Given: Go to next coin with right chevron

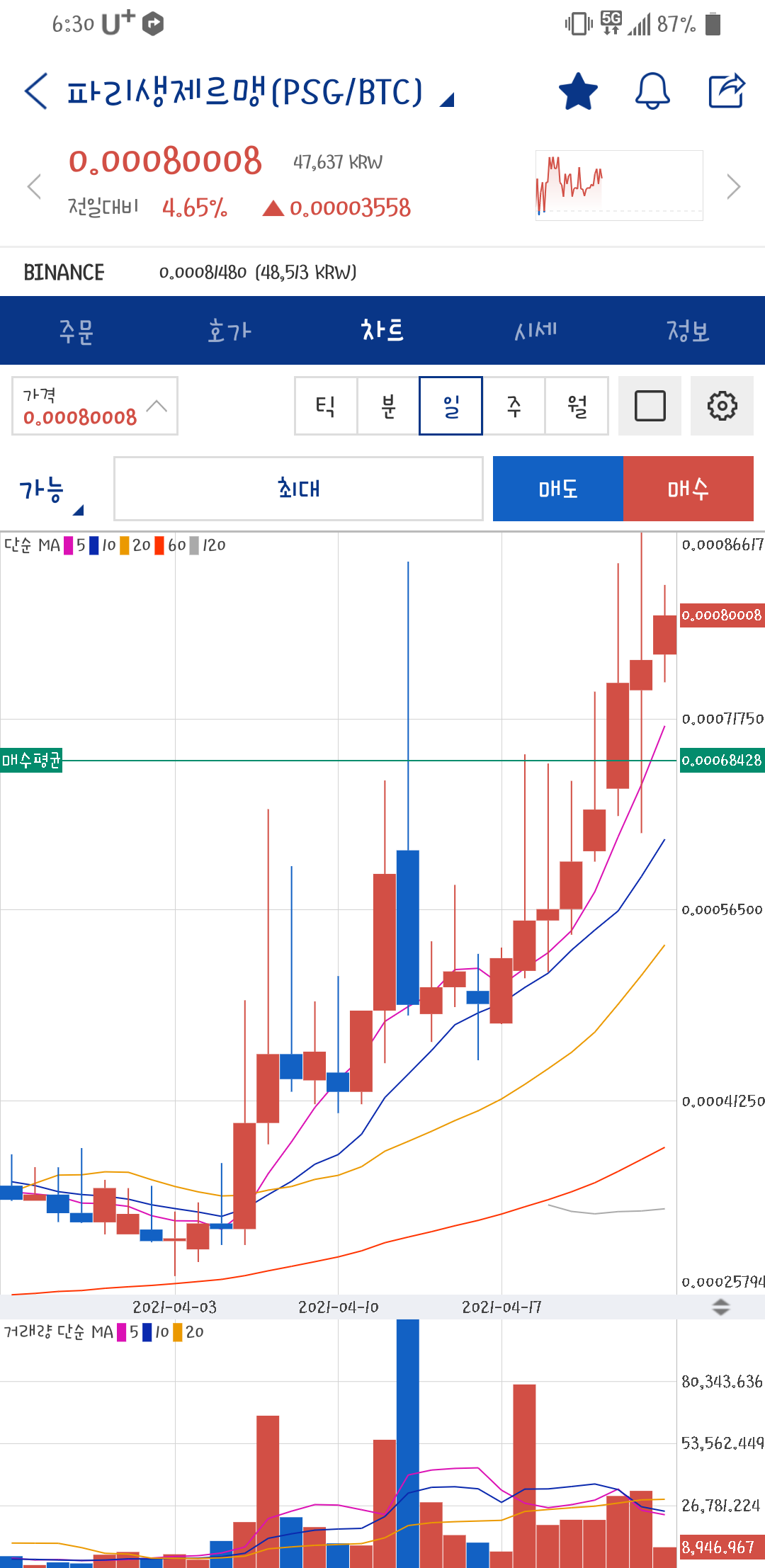Looking at the screenshot, I should [734, 187].
